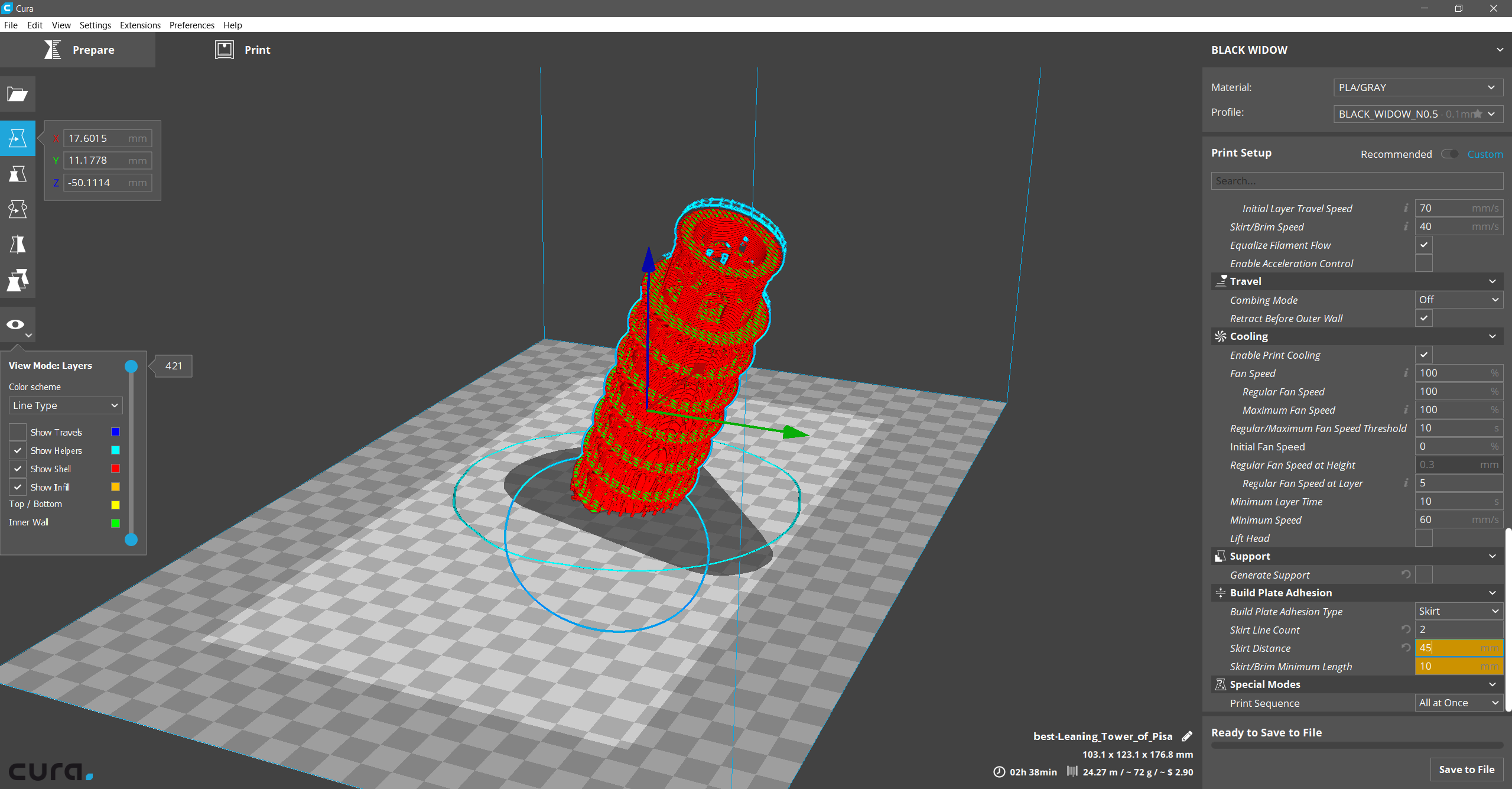Select the Move tool icon

coord(17,138)
